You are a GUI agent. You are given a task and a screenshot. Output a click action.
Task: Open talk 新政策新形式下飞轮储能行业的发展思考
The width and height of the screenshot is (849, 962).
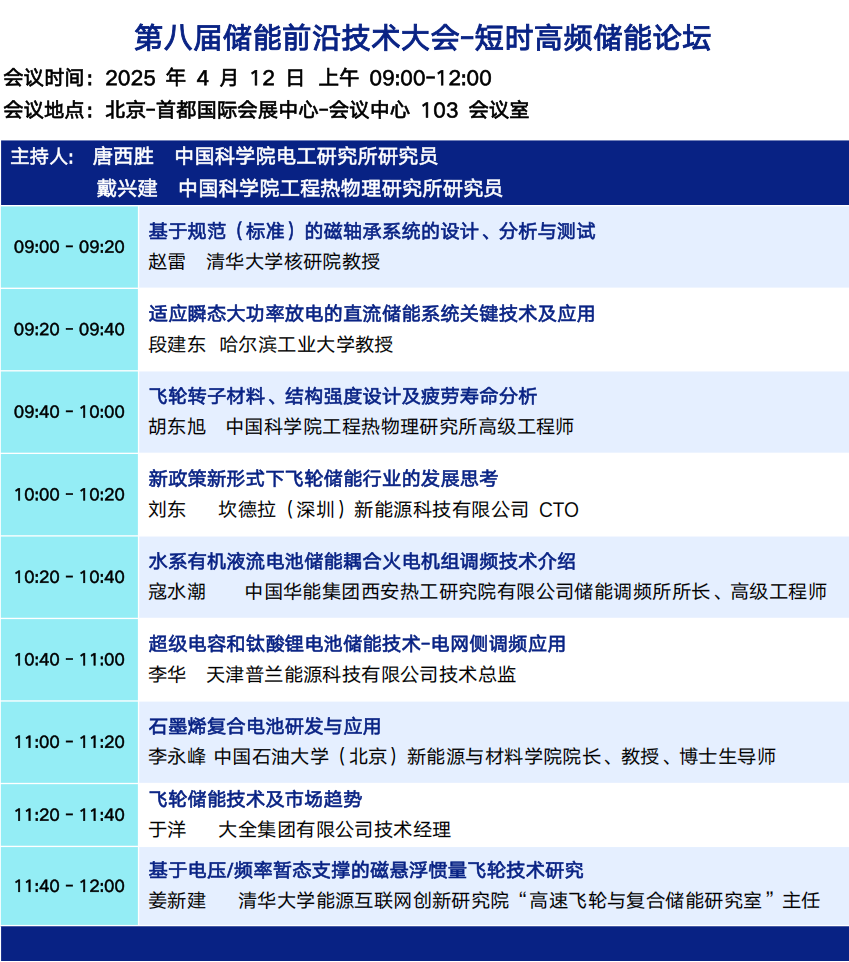coord(323,479)
